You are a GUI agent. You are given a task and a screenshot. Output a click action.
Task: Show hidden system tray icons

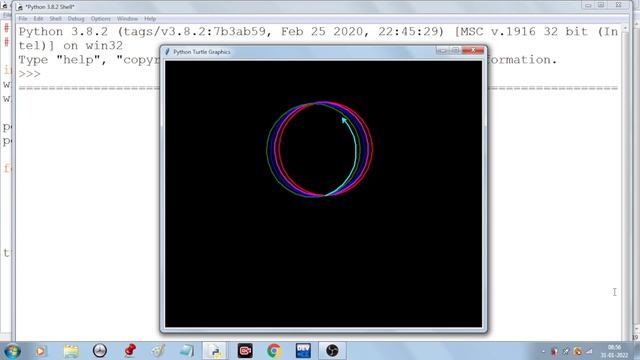coord(543,351)
